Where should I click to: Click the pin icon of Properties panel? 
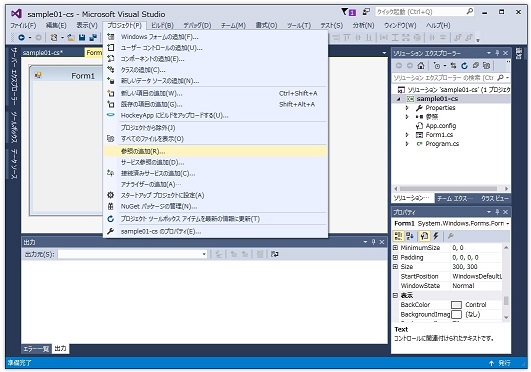pos(497,212)
